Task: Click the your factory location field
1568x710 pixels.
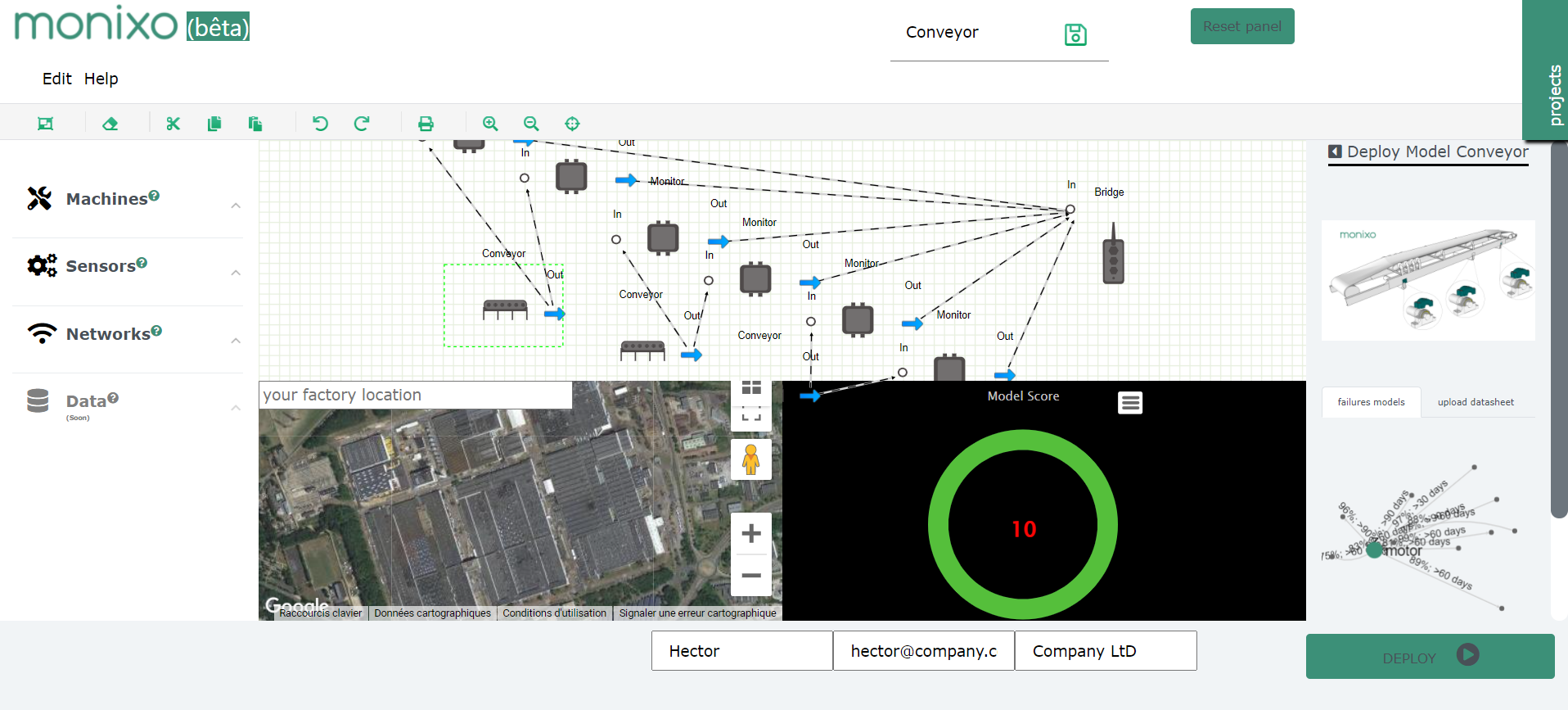Action: pyautogui.click(x=415, y=395)
